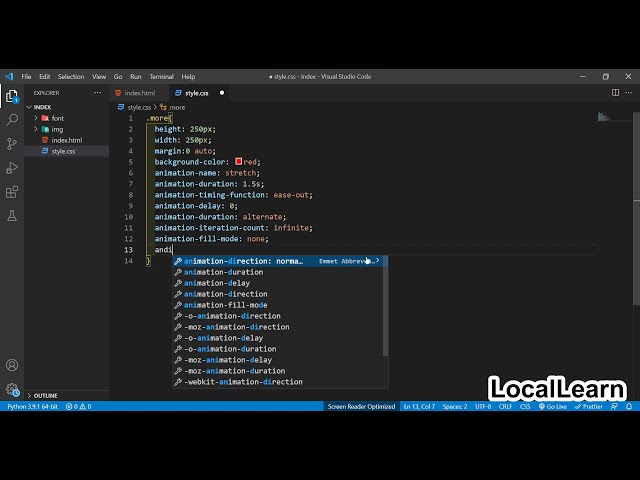Select -moz-animation-direction suggestion
This screenshot has width=640, height=480.
click(x=278, y=327)
